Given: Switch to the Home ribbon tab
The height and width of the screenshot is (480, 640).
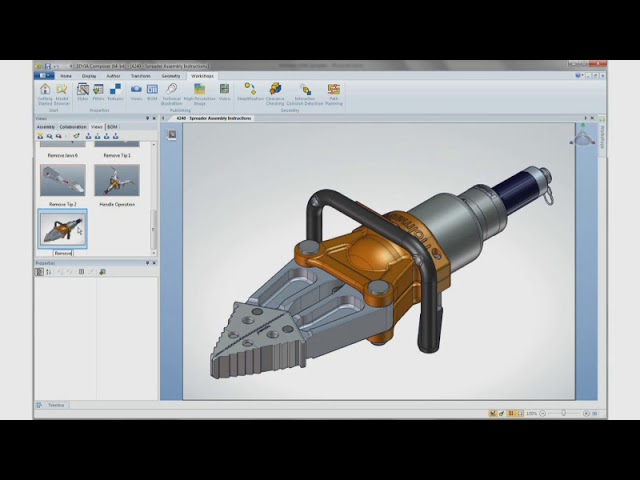Looking at the screenshot, I should (66, 76).
